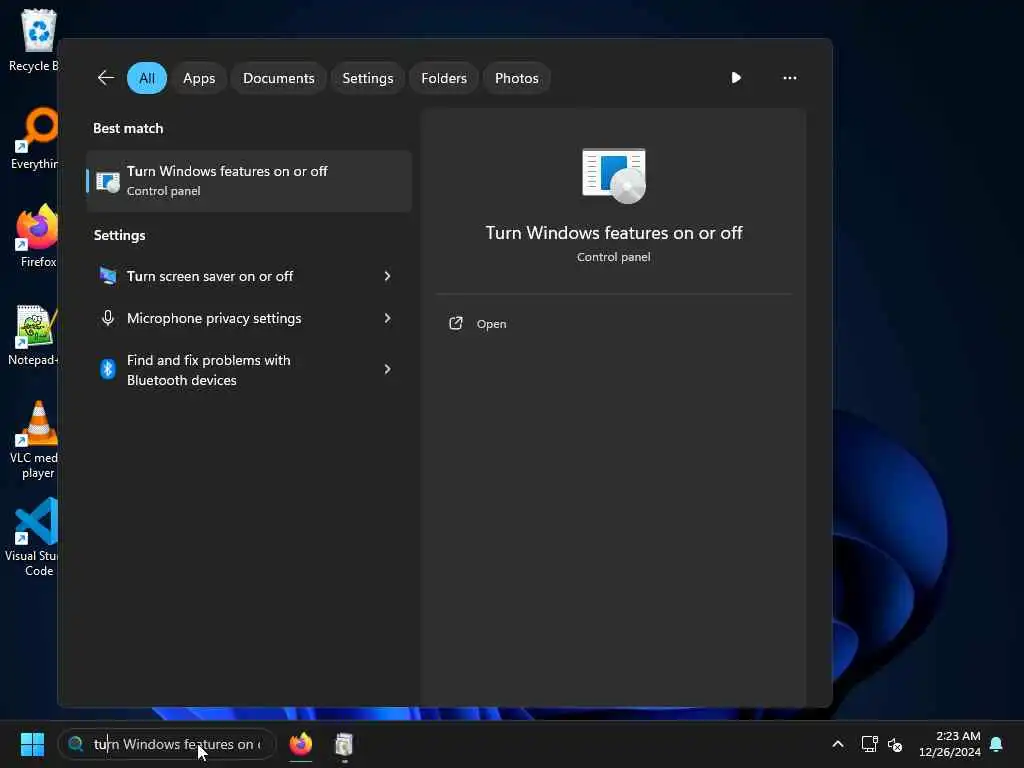
Task: Select Find and fix problems with Bluetooth devices
Action: [249, 370]
